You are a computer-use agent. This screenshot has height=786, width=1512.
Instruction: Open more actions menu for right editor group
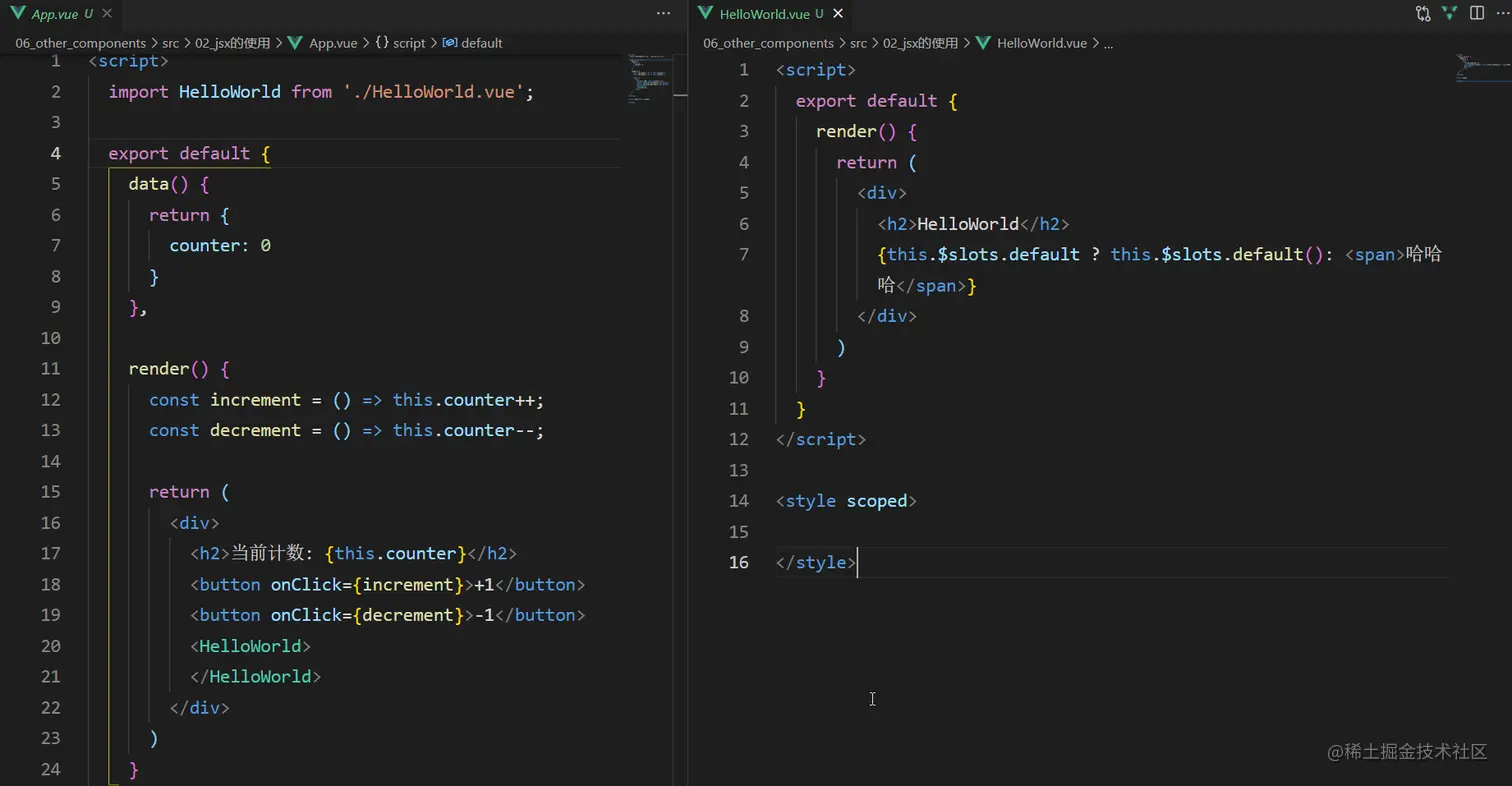(x=1502, y=13)
